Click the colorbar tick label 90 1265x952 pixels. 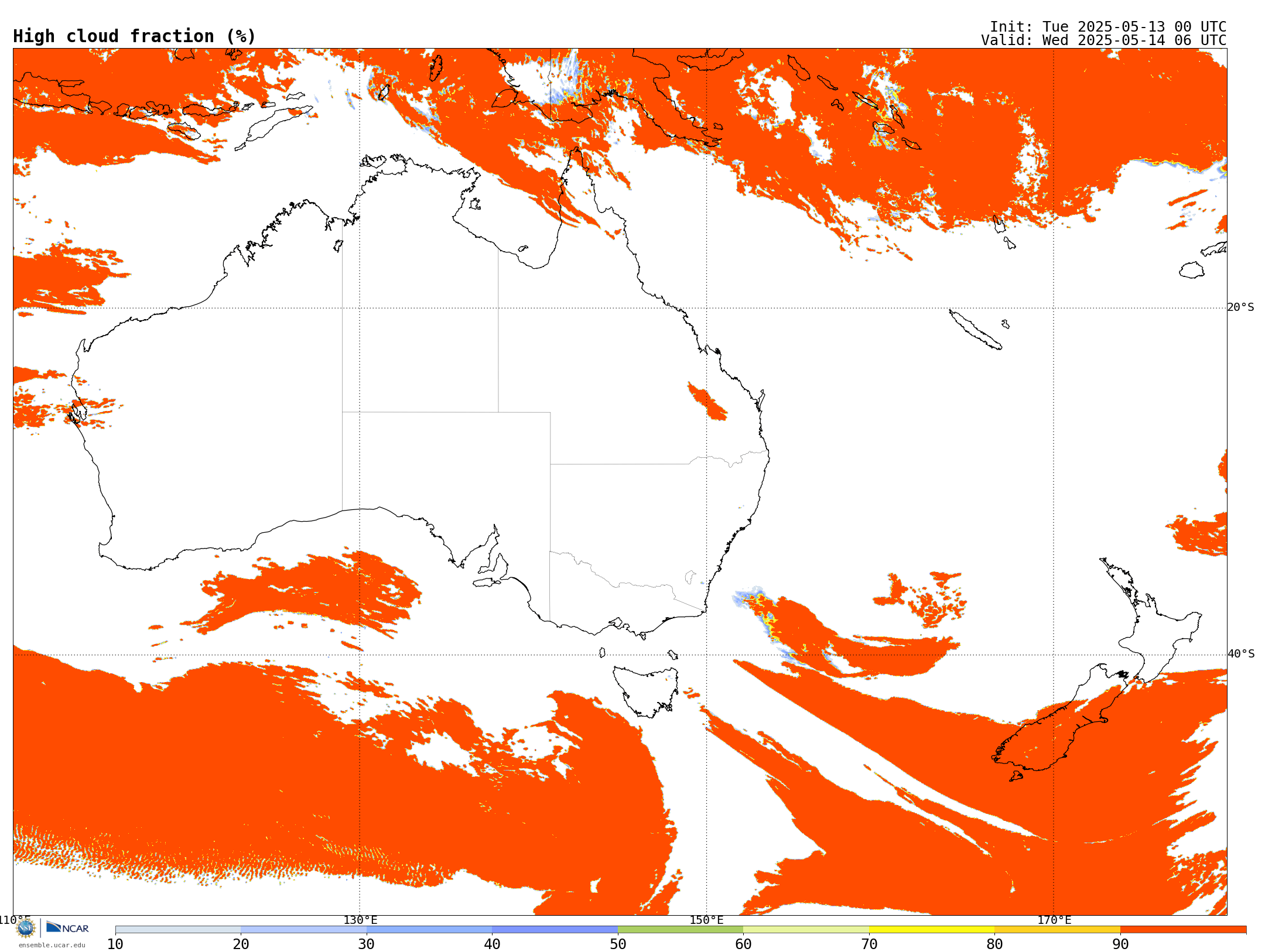[1120, 944]
